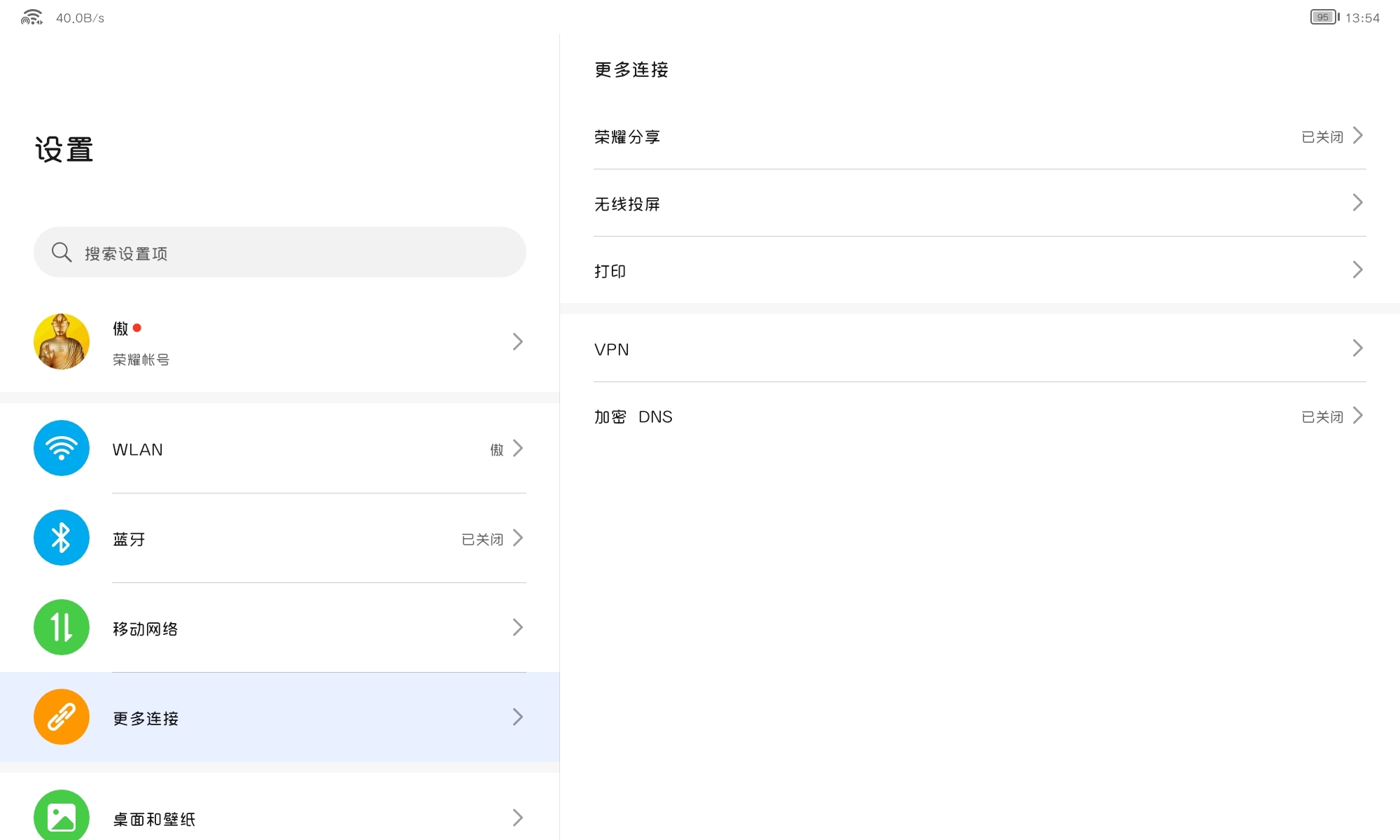Tap the orange 更多连接 link icon
This screenshot has width=1400, height=840.
pyautogui.click(x=62, y=717)
